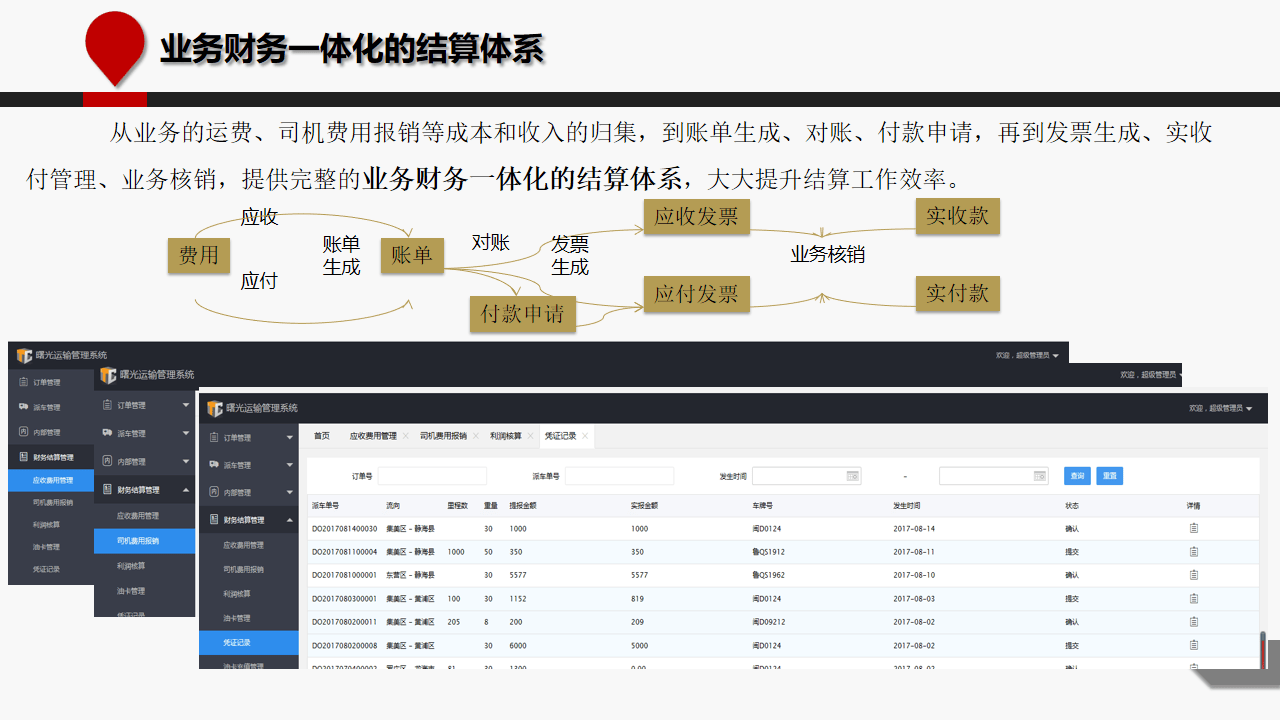Select 内部管理 icon in rearmost window sidebar
1280x720 pixels.
[x=23, y=432]
